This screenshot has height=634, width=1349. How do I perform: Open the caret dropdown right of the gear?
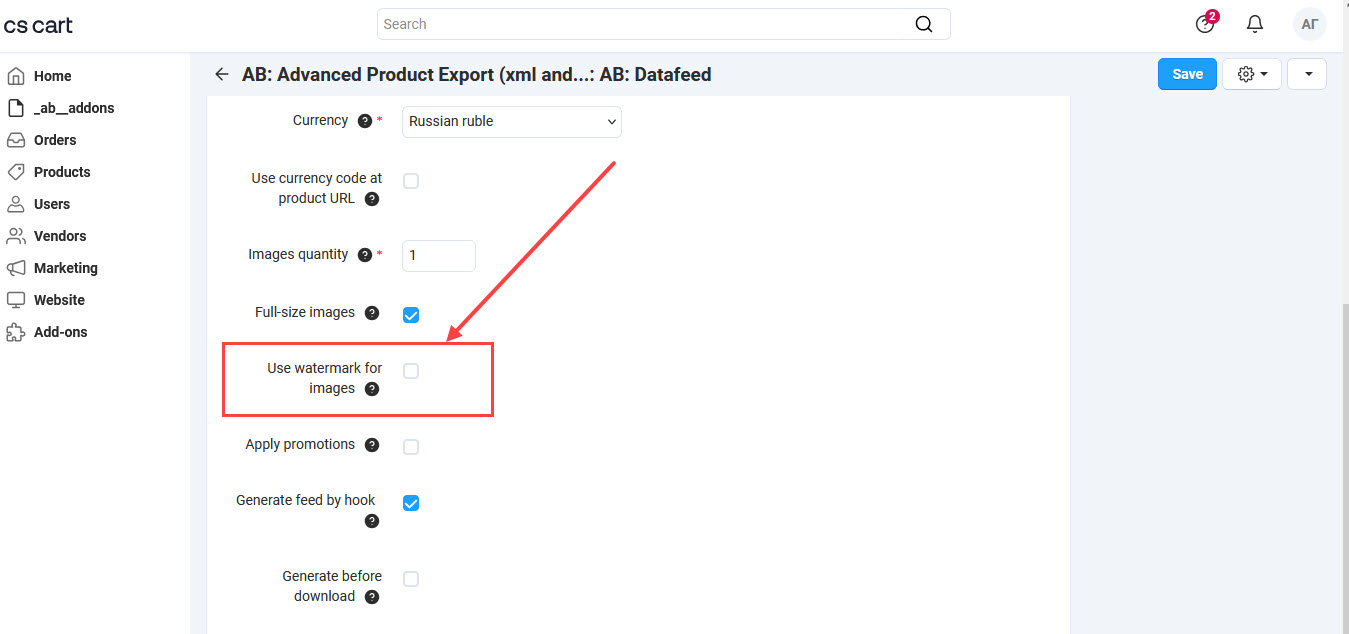click(x=1307, y=74)
